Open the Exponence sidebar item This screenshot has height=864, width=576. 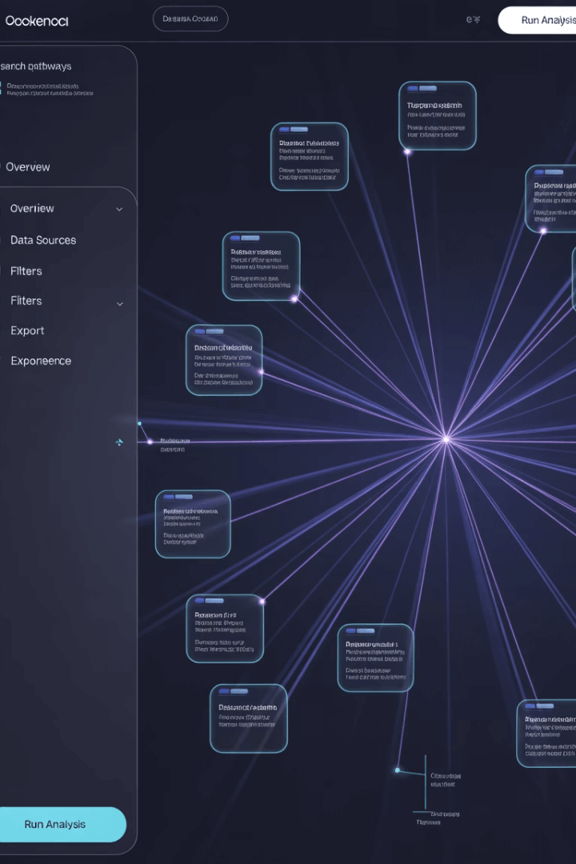(x=41, y=361)
